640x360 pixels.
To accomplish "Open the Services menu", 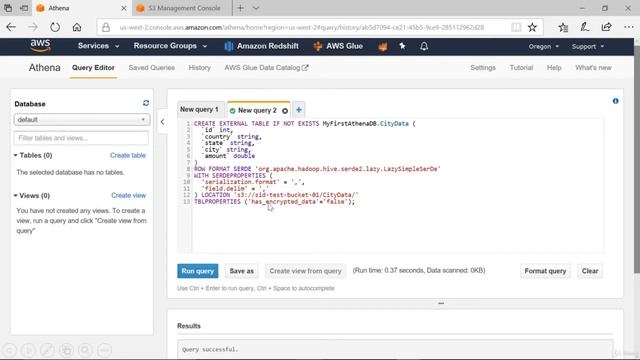I will click(98, 46).
